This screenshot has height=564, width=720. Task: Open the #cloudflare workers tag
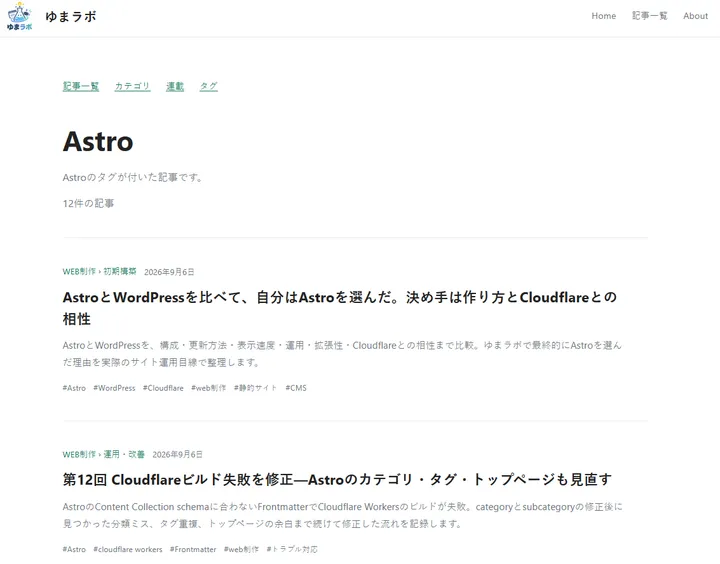pyautogui.click(x=128, y=549)
